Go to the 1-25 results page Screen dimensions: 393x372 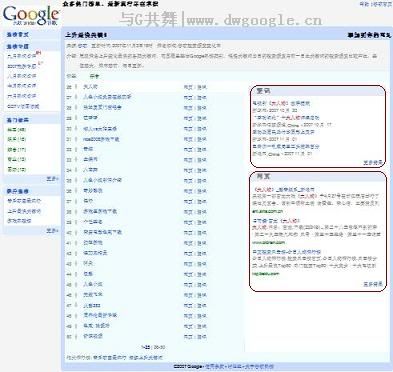click(145, 347)
